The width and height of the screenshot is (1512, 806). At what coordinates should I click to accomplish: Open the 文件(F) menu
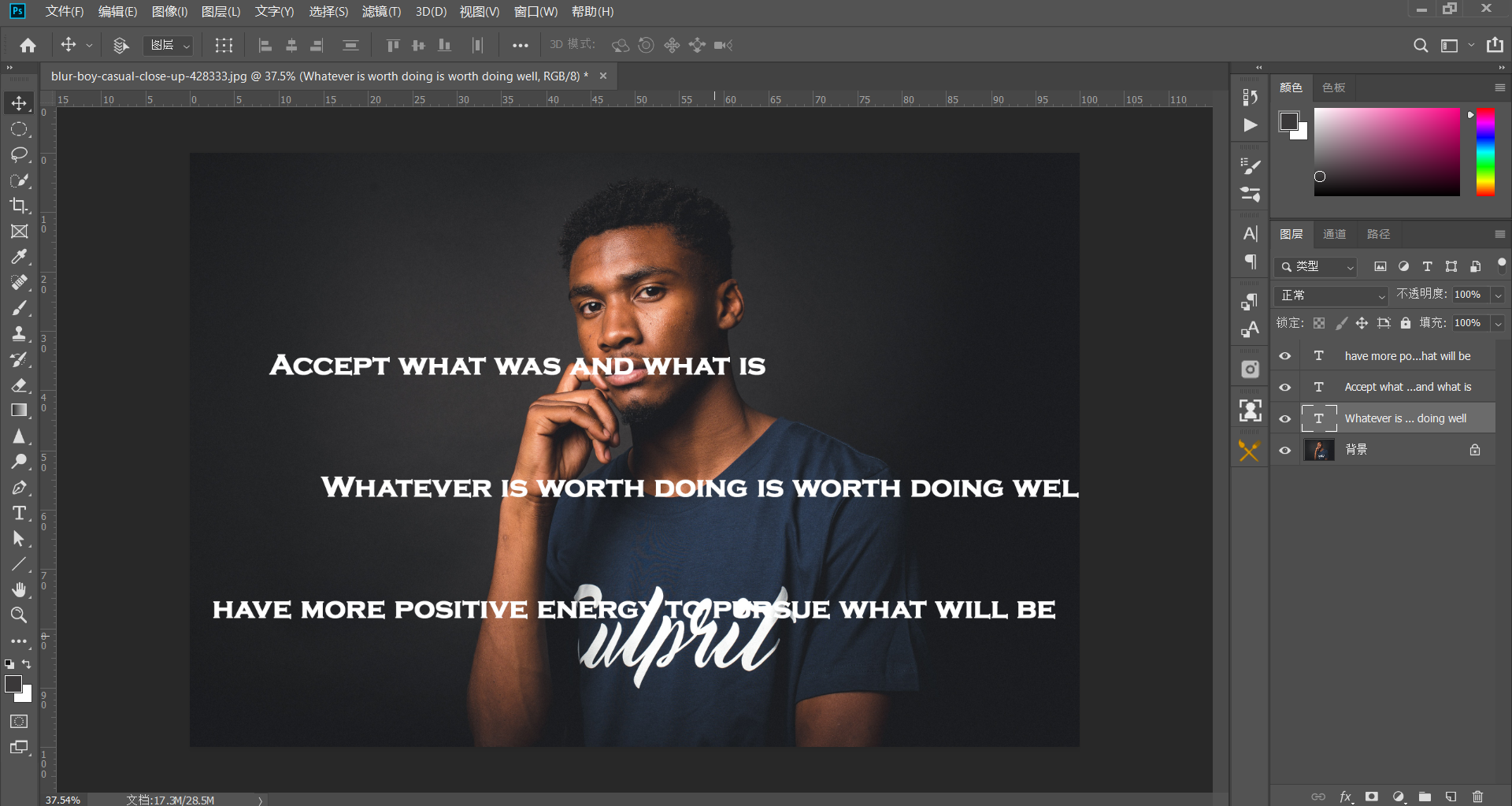[65, 12]
